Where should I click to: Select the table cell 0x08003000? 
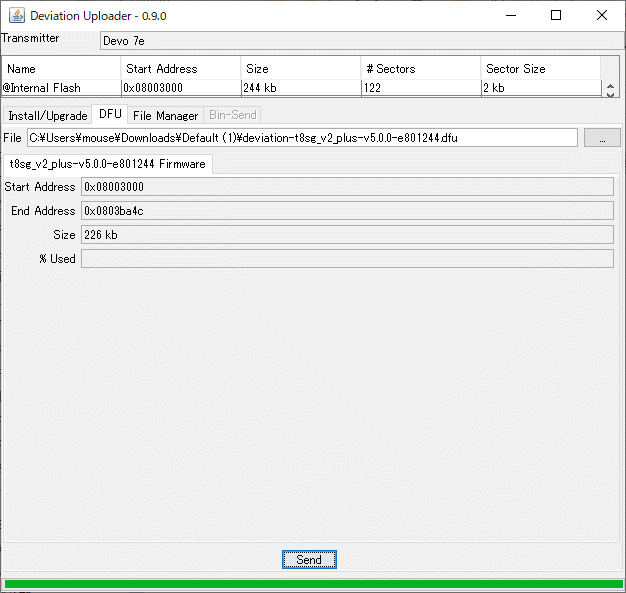[x=181, y=88]
